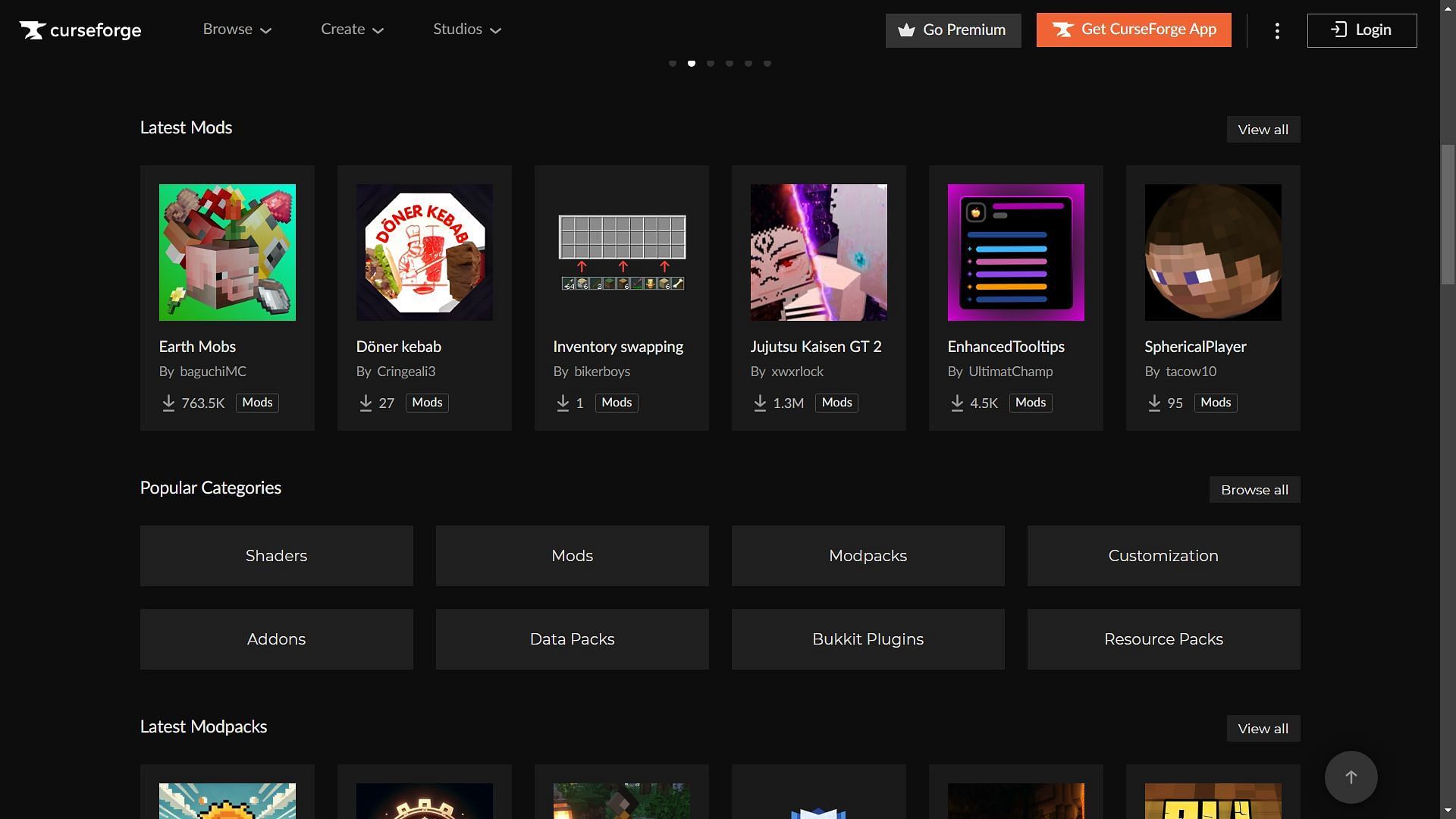Click View all latest mods button

[x=1263, y=129]
